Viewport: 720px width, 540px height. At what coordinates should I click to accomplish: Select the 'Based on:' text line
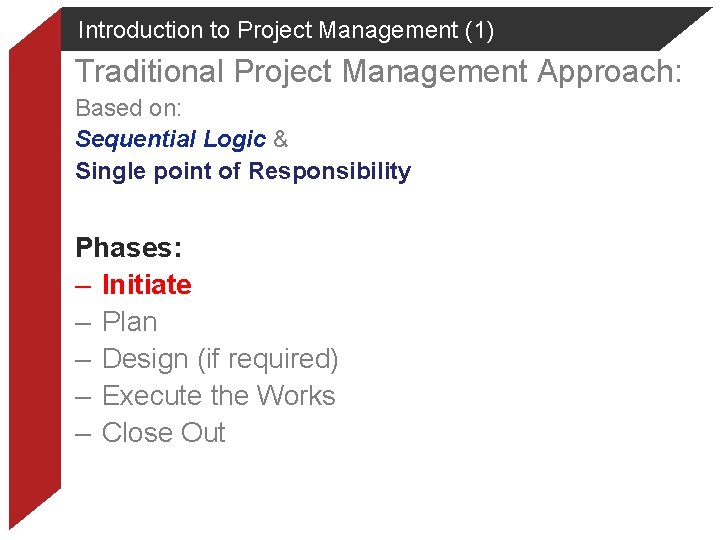click(x=128, y=108)
